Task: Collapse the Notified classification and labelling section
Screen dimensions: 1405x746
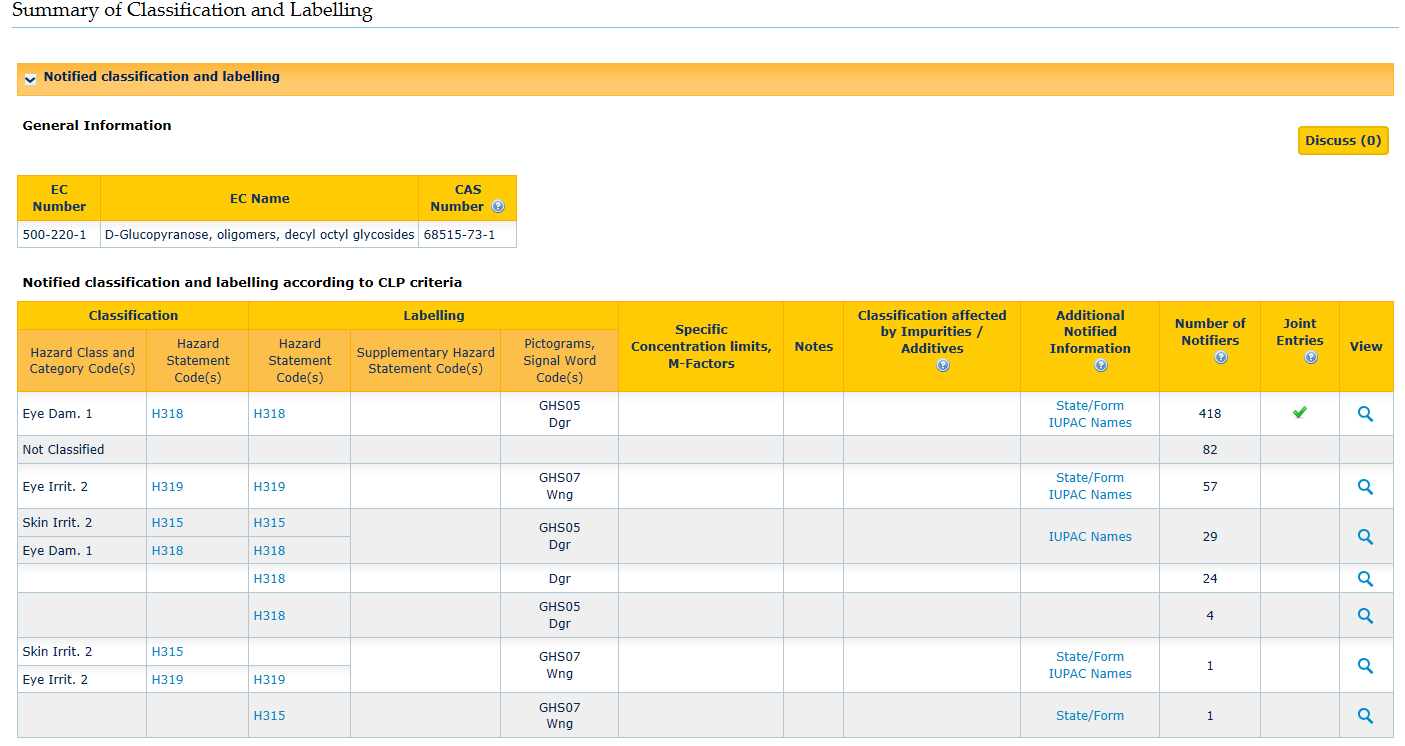Action: (x=31, y=78)
